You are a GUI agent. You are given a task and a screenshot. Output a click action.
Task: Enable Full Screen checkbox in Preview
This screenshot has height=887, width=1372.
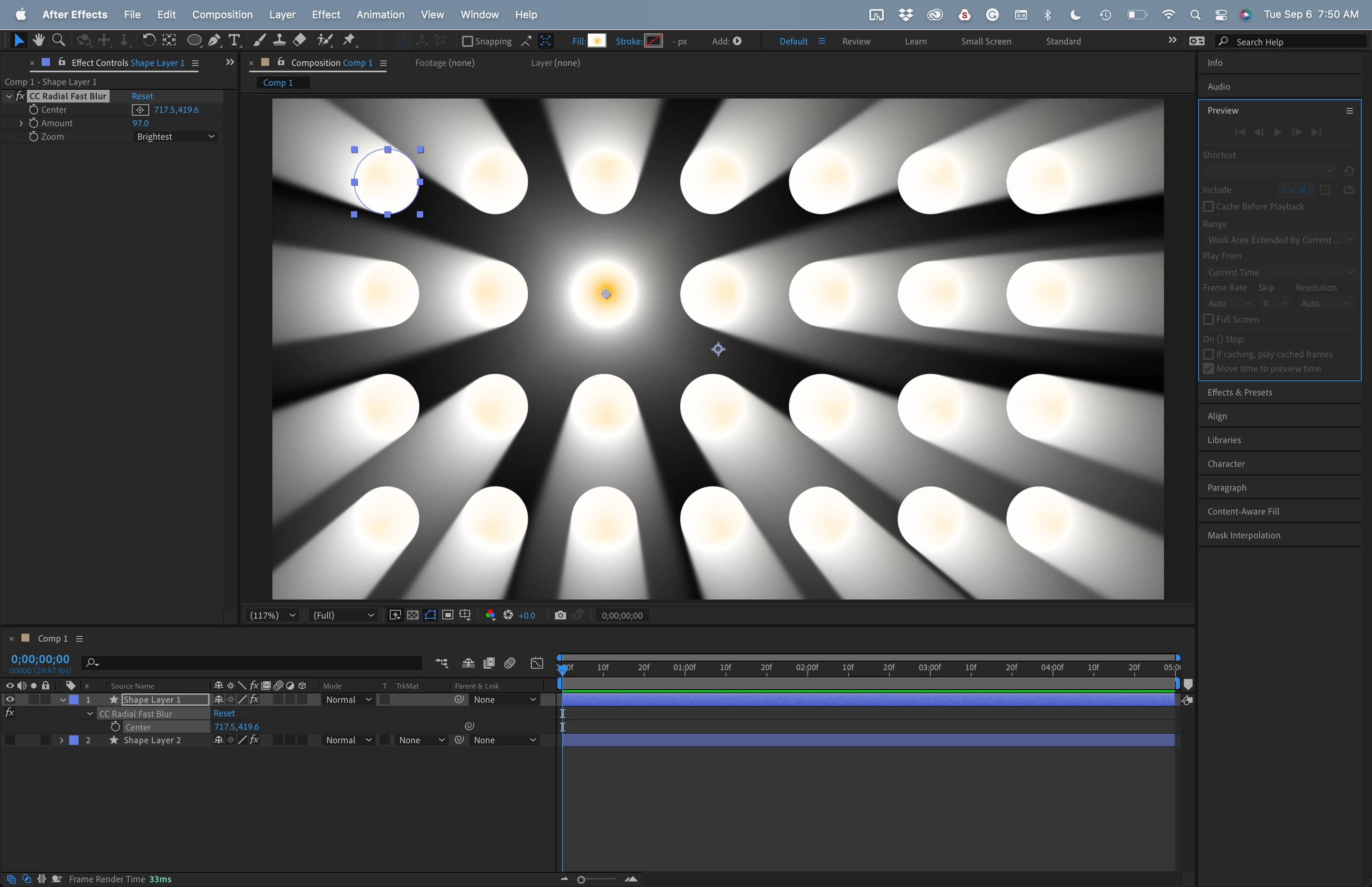(x=1208, y=319)
